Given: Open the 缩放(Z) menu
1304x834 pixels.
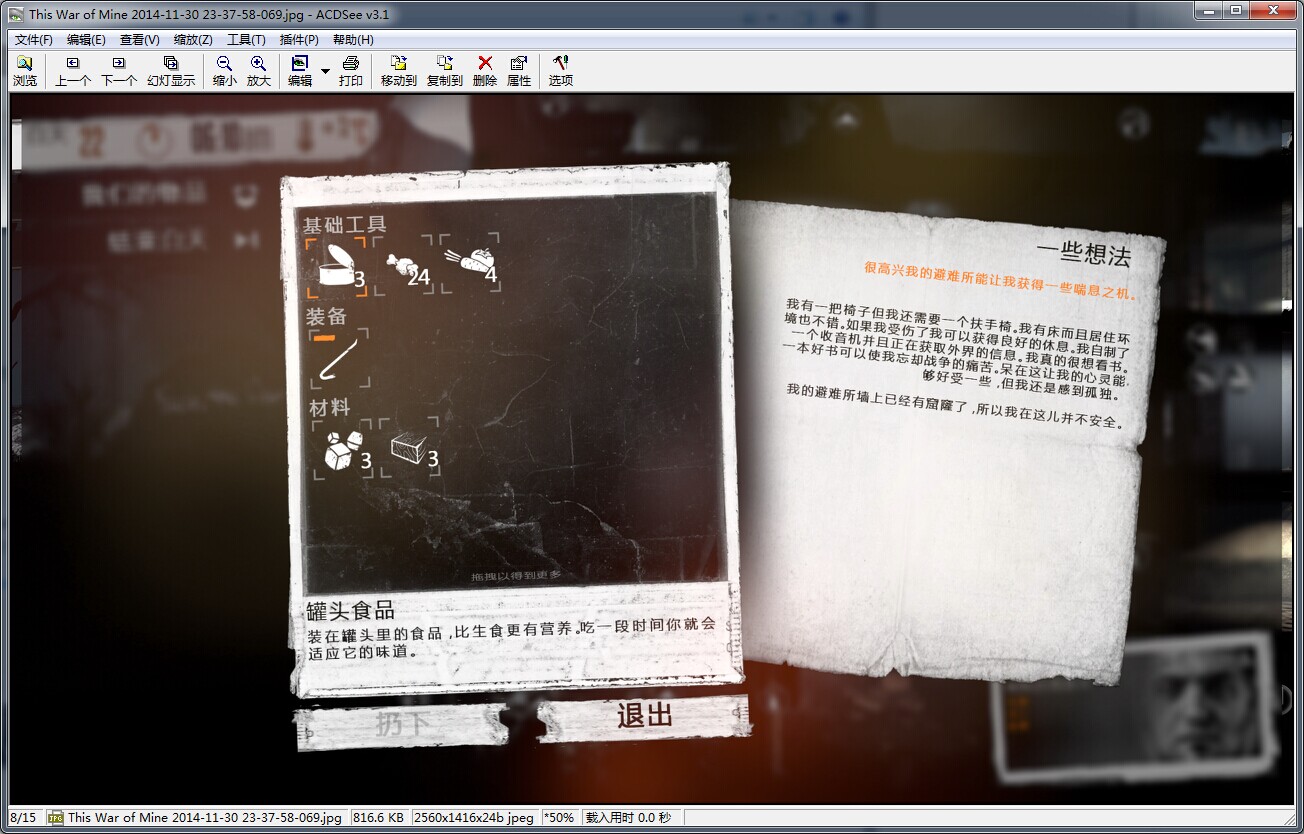Looking at the screenshot, I should pos(193,40).
